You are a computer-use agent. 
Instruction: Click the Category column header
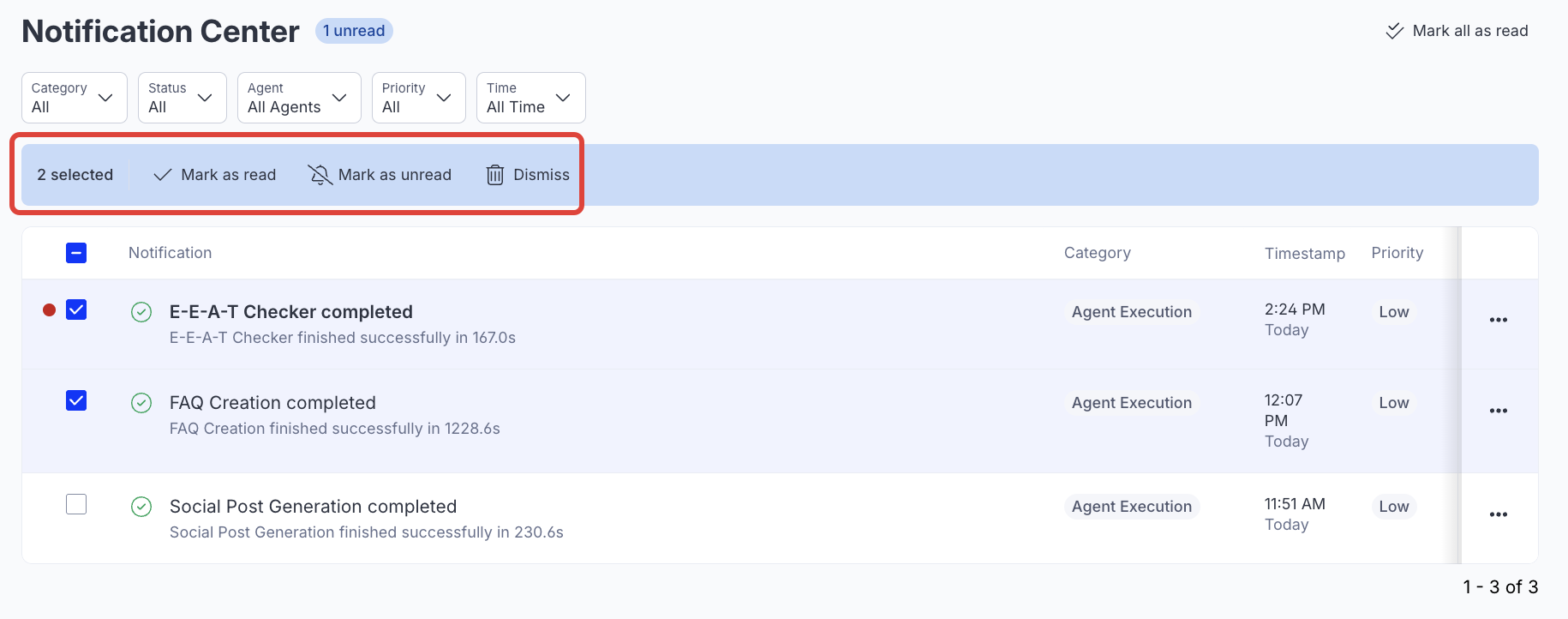[1098, 253]
